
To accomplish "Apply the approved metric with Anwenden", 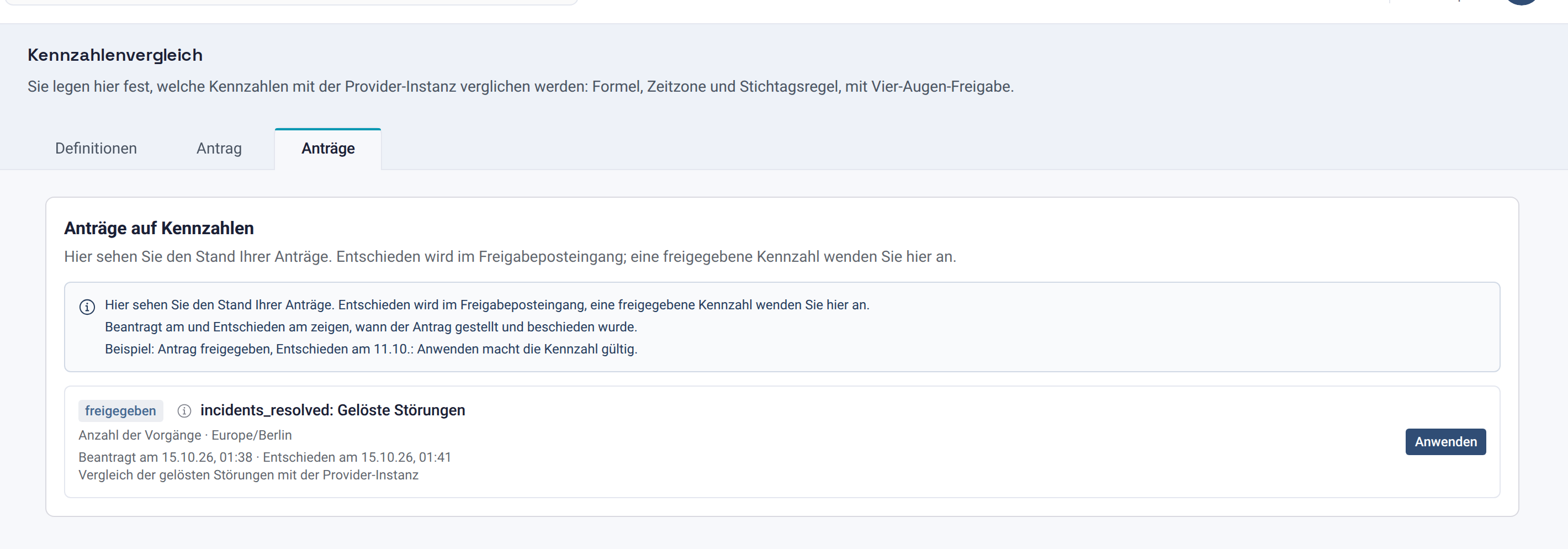I will point(1445,442).
